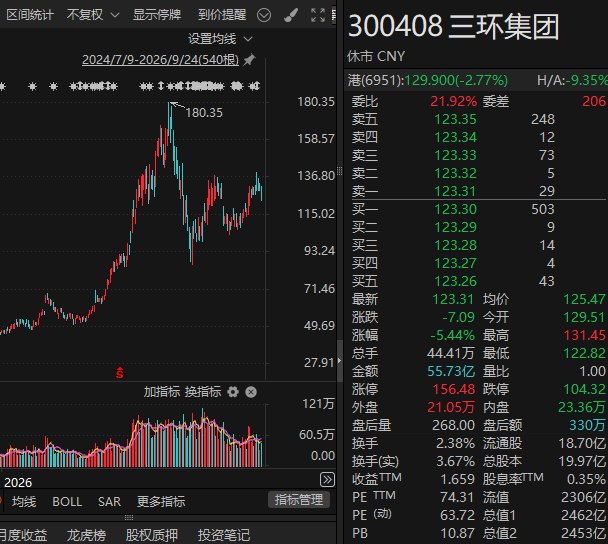Open the date range 2024/7/9-2026/9/24 link
The width and height of the screenshot is (608, 544).
160,60
